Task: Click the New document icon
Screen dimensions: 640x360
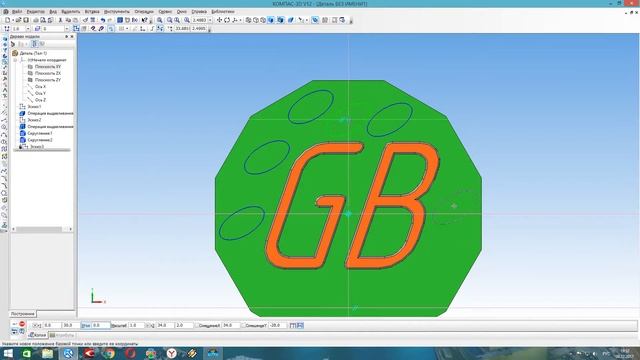Action: (7, 20)
